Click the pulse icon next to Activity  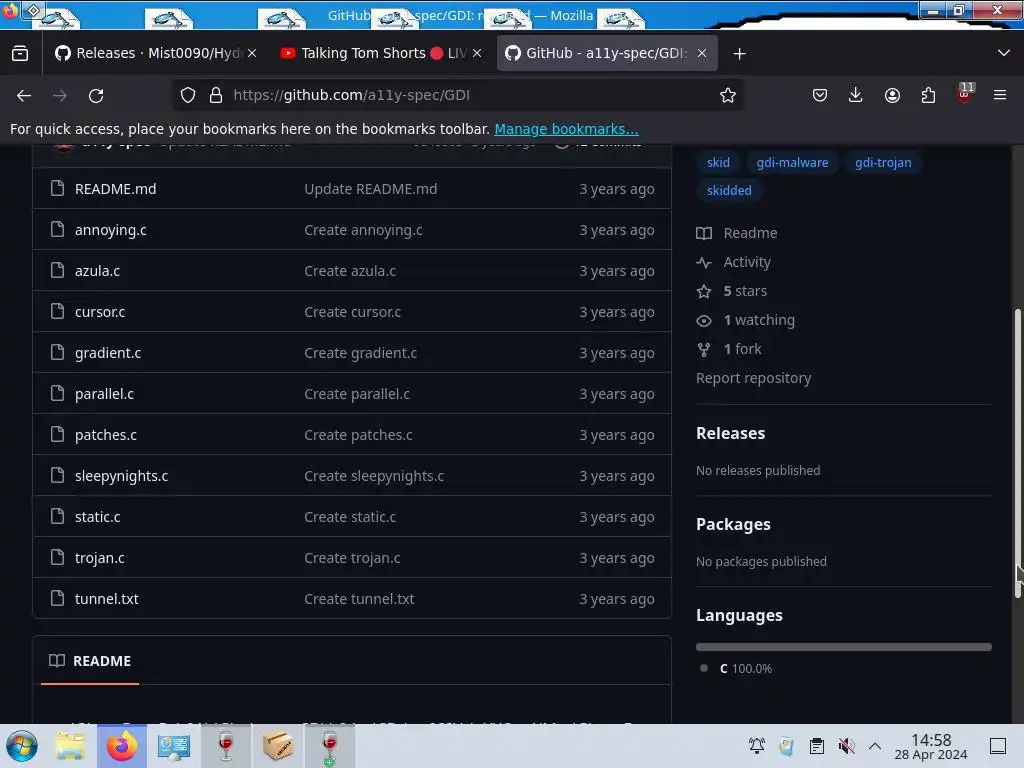click(x=704, y=263)
